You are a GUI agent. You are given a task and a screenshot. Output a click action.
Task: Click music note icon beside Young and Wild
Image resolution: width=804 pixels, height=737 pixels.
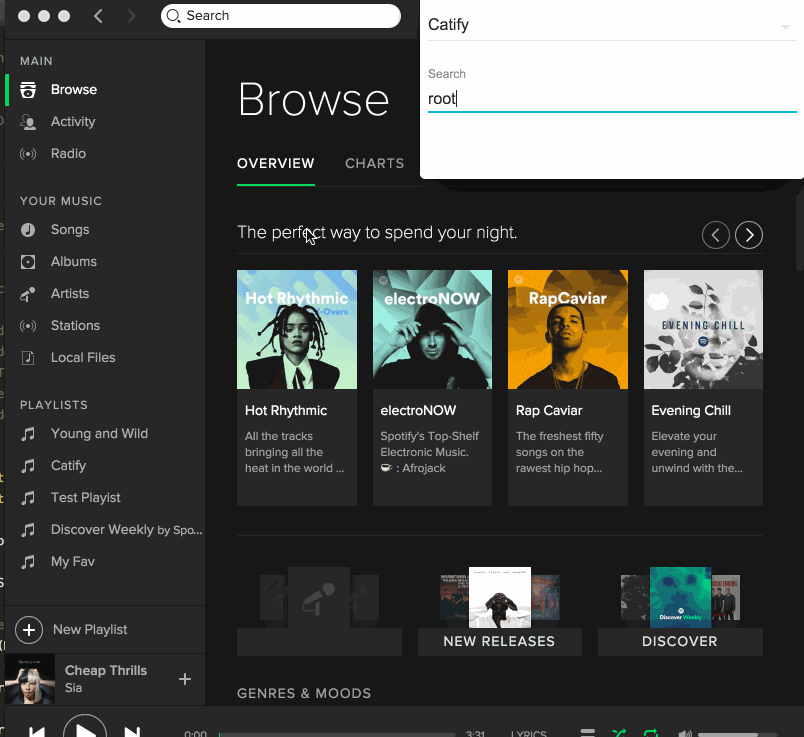[28, 434]
